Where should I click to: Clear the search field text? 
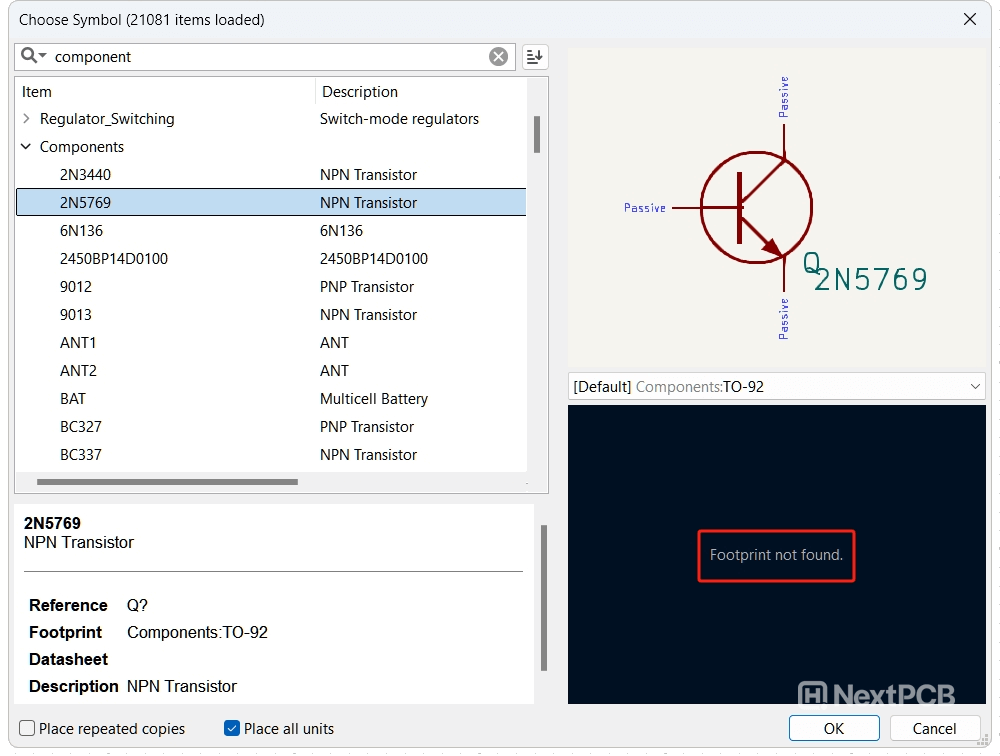[498, 57]
